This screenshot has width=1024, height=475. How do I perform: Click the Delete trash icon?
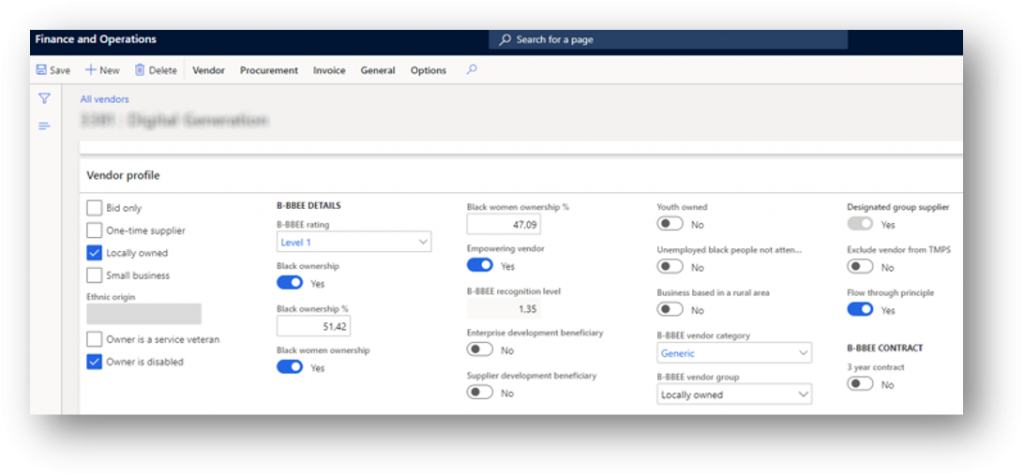(x=140, y=71)
